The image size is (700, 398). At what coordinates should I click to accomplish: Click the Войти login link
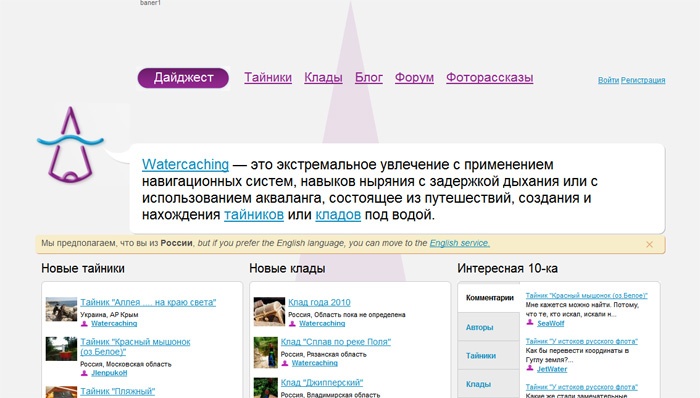click(x=608, y=80)
